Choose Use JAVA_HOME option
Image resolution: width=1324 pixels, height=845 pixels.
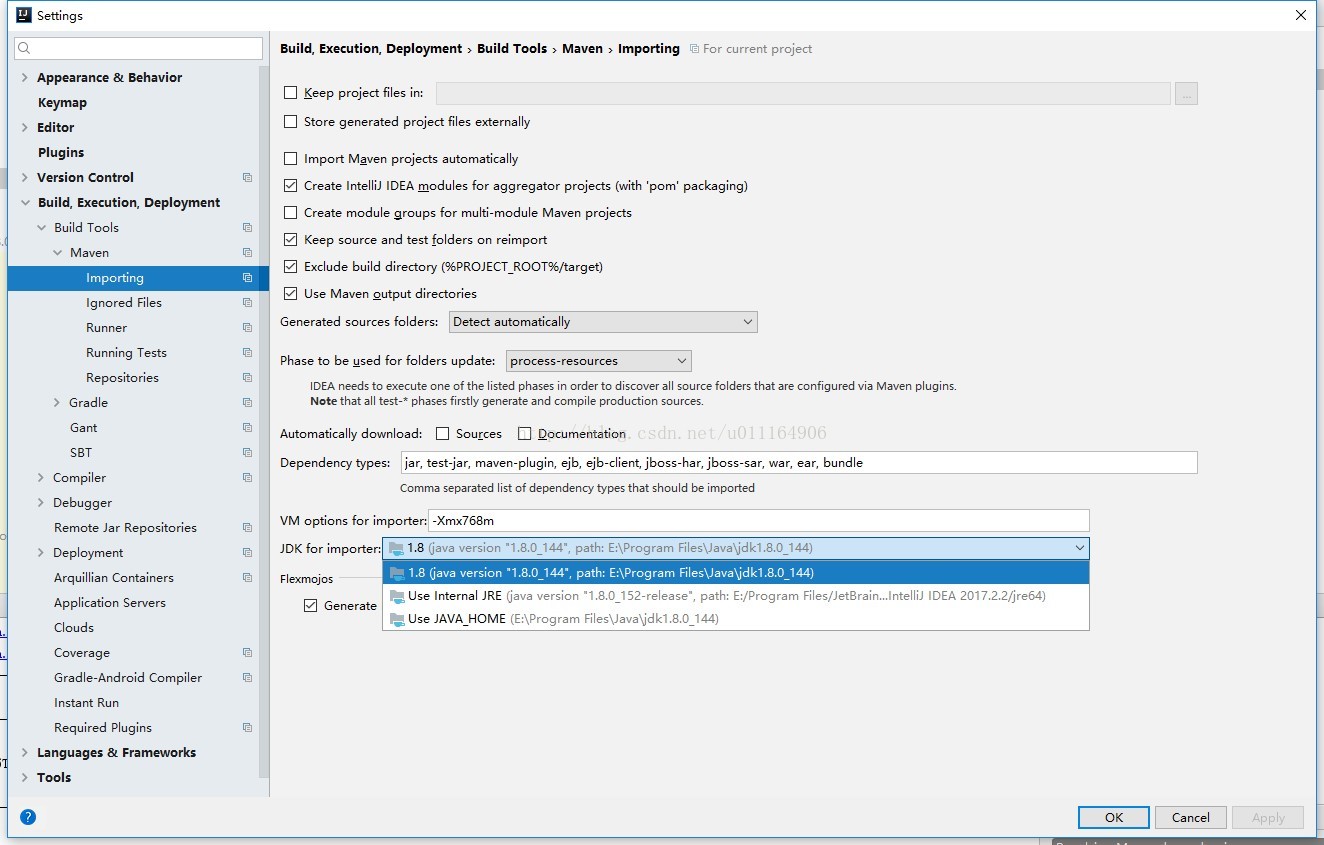(736, 619)
